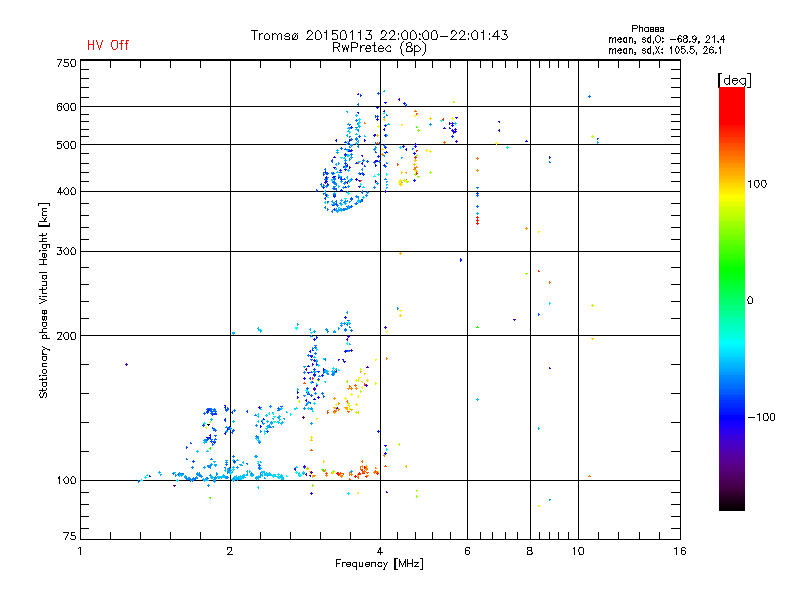The height and width of the screenshot is (600, 800).
Task: Click the '16' x-axis tick label
Action: point(680,551)
